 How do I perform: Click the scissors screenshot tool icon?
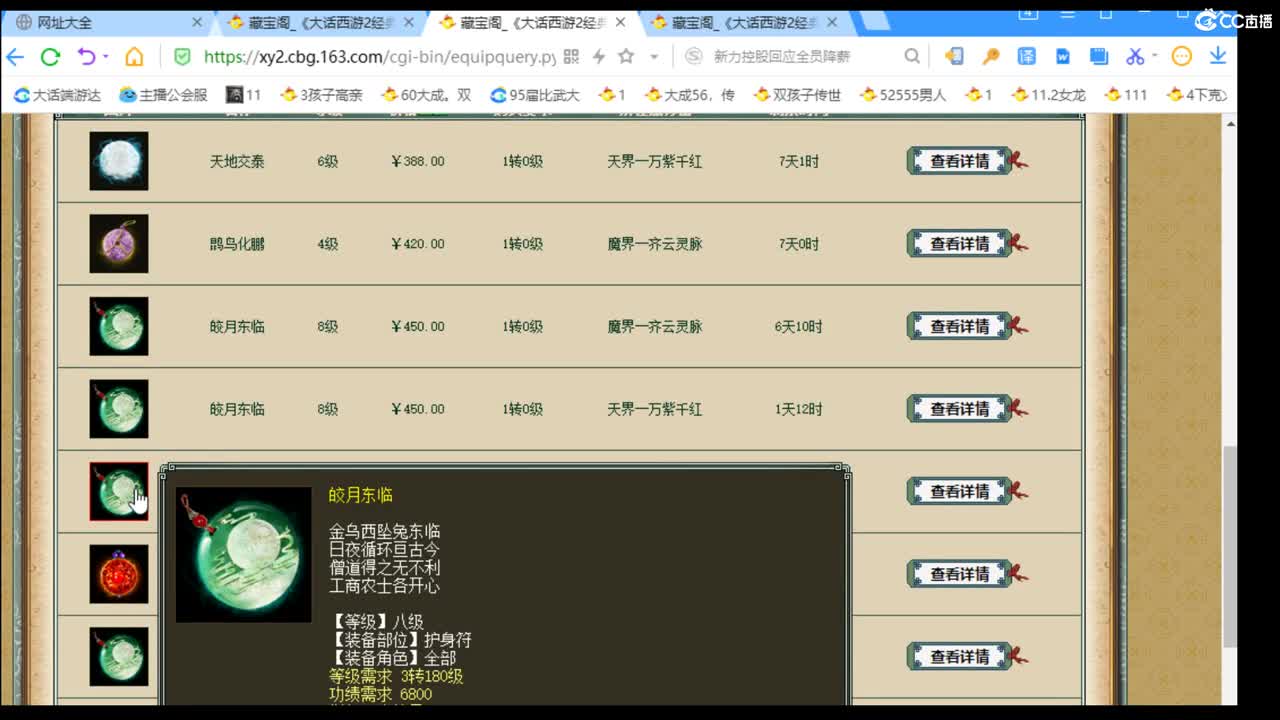1134,57
